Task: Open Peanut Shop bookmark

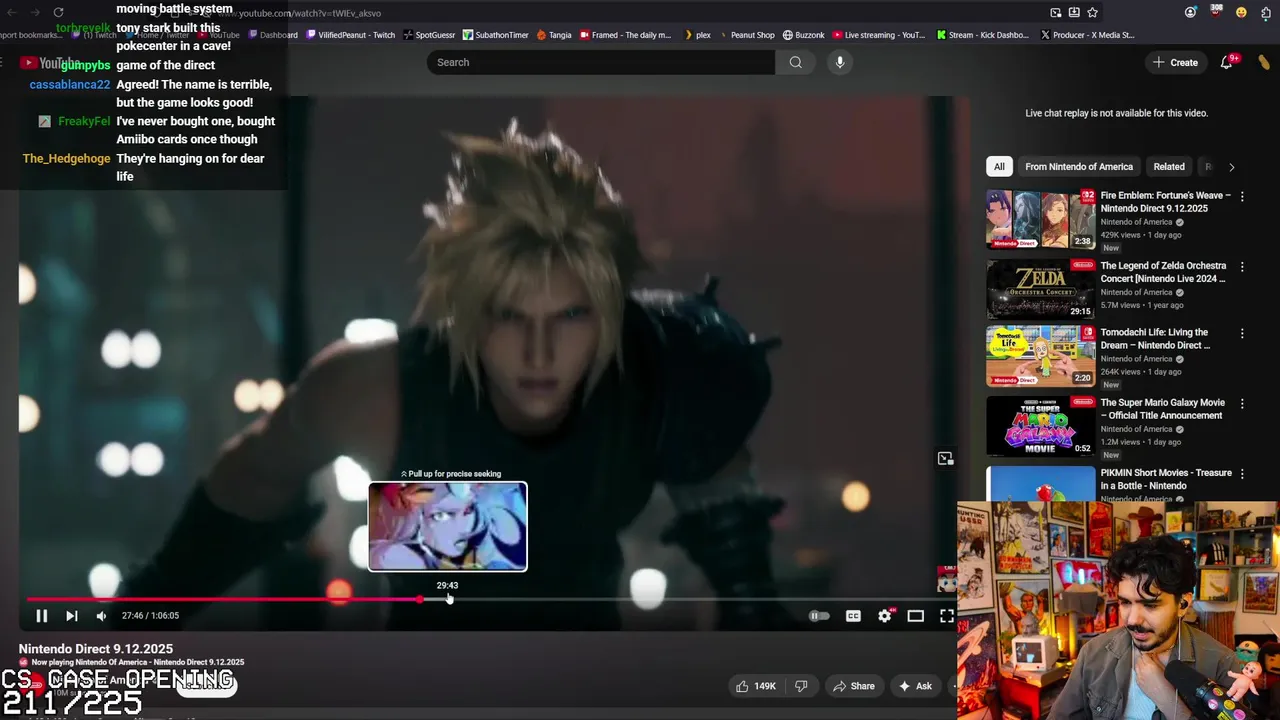Action: 746,35
